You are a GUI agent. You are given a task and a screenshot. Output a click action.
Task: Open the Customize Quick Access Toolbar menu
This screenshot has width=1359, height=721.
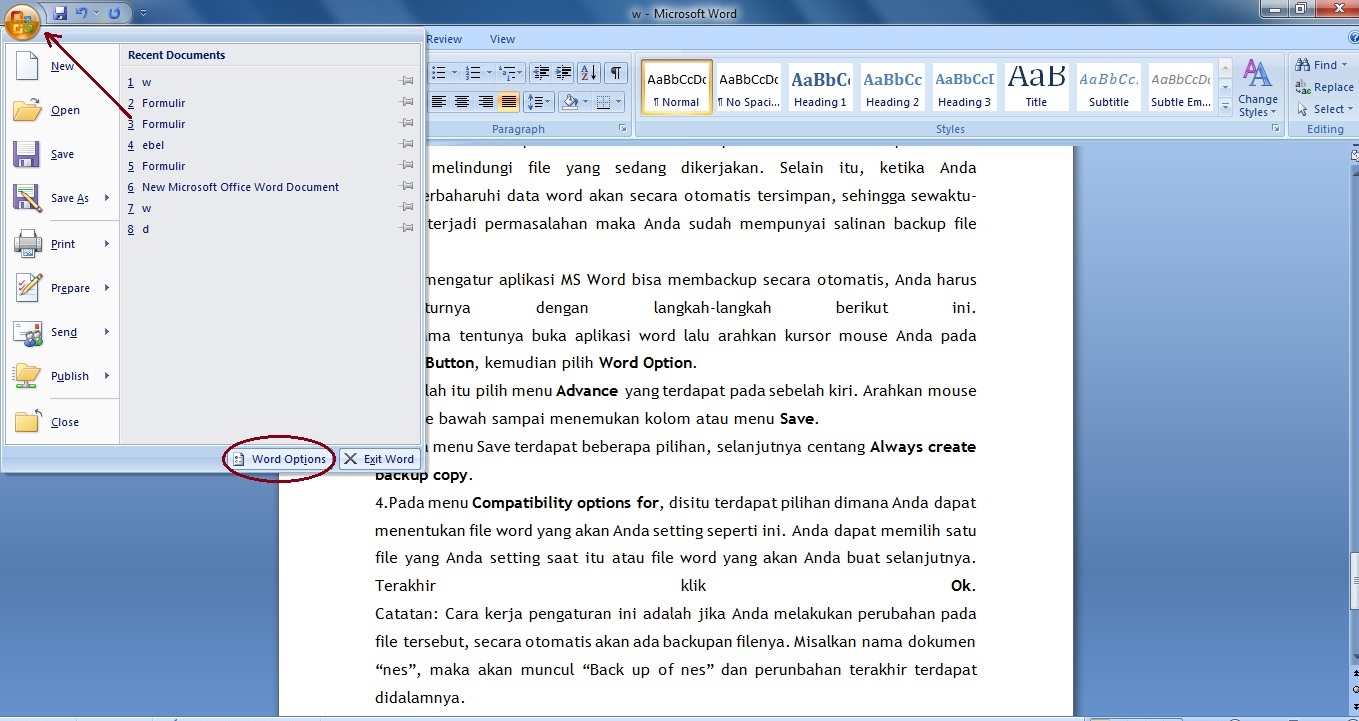tap(142, 14)
